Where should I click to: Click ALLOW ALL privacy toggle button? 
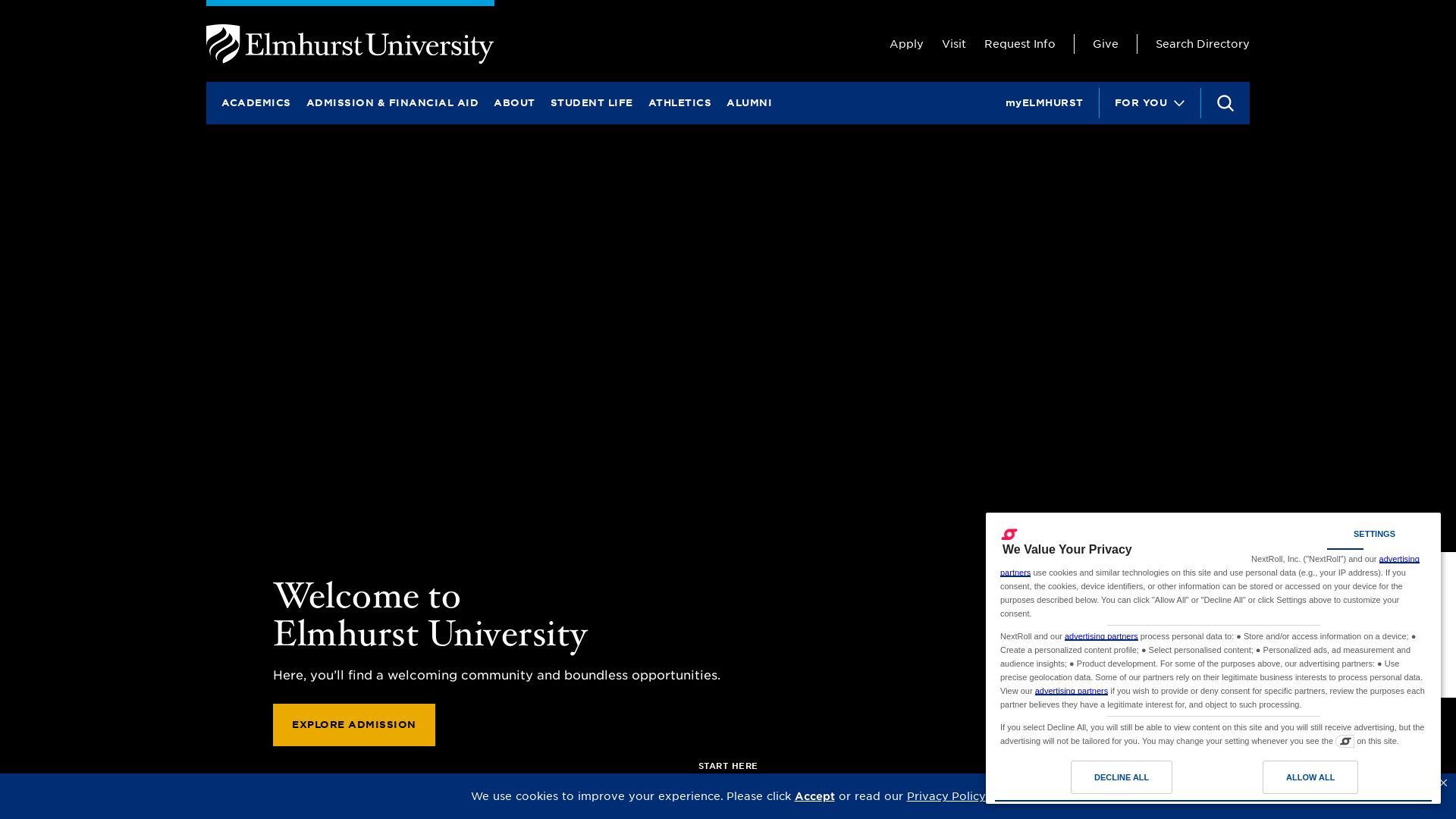1310,777
